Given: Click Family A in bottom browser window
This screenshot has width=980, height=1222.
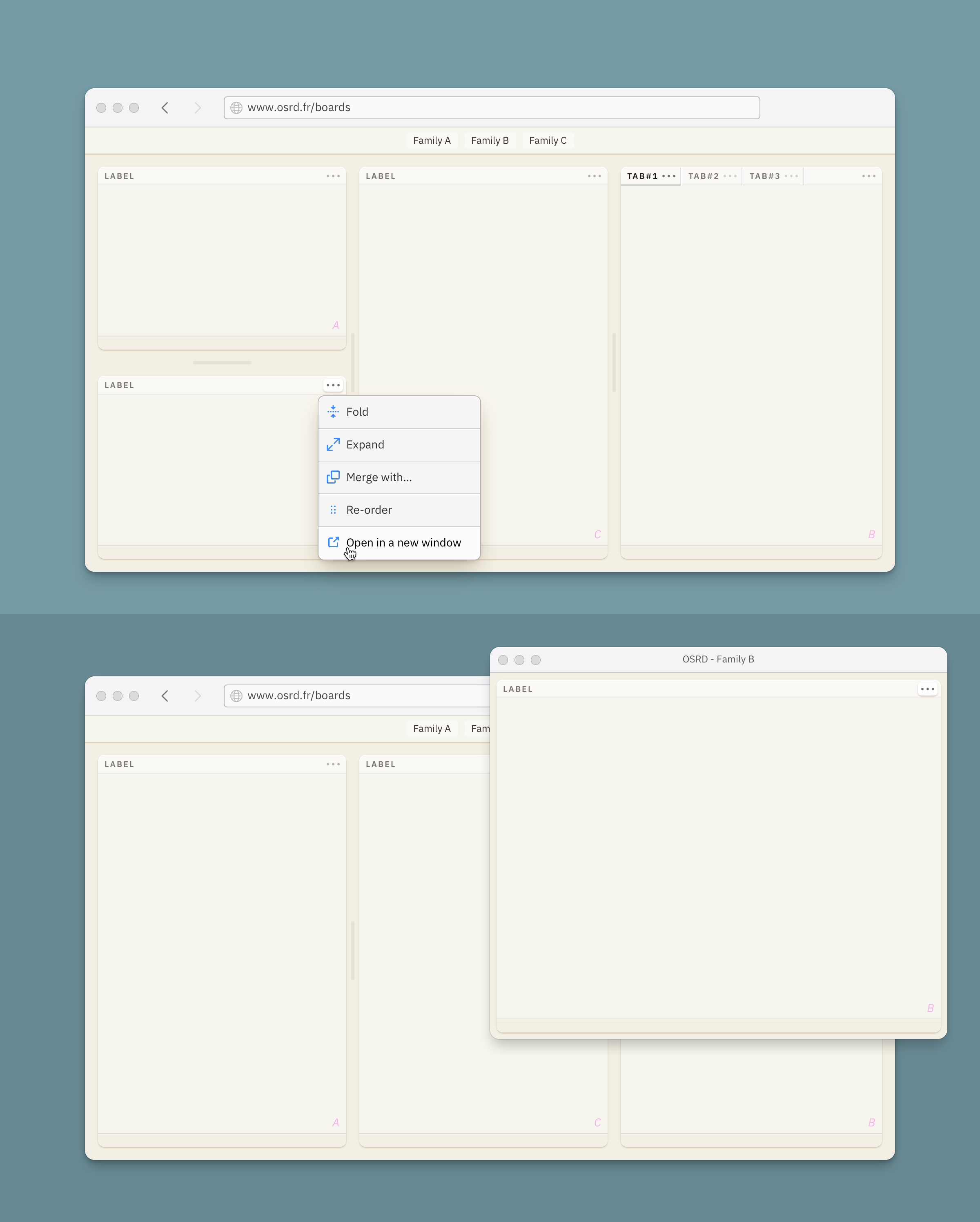Looking at the screenshot, I should pyautogui.click(x=431, y=729).
